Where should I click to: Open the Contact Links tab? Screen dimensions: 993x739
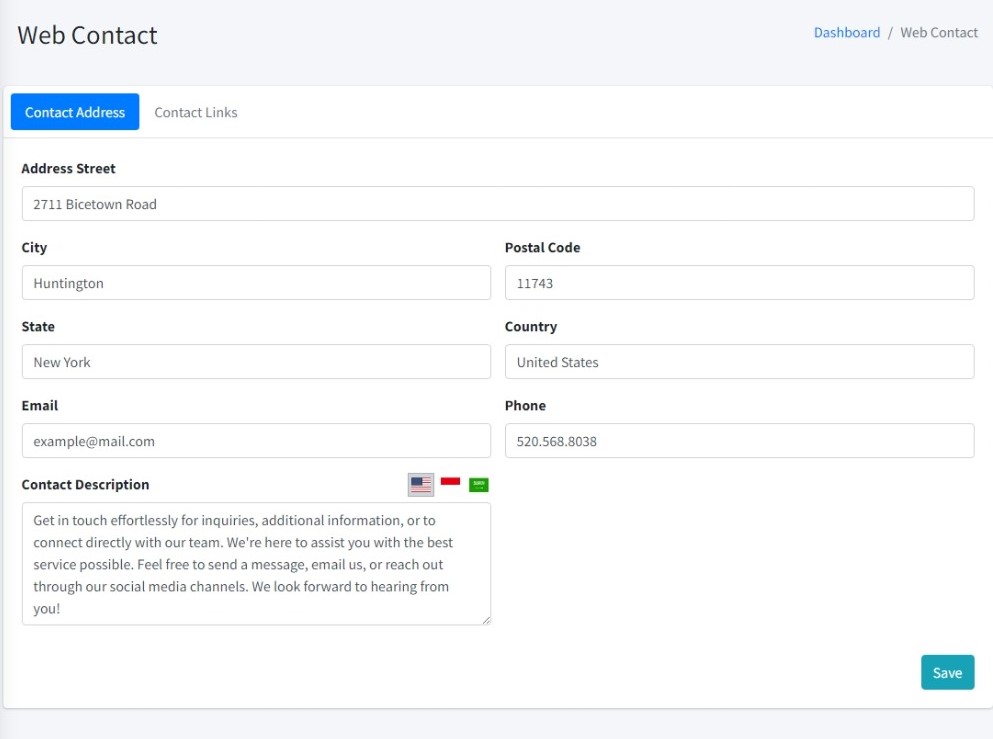(196, 112)
